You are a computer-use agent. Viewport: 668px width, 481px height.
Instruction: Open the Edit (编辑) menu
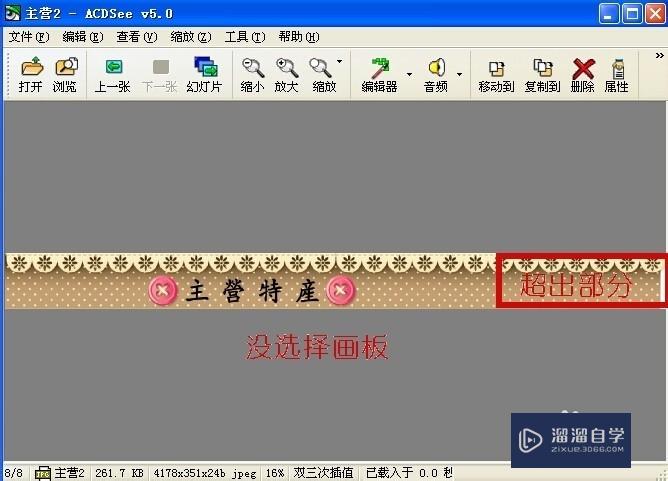(83, 37)
